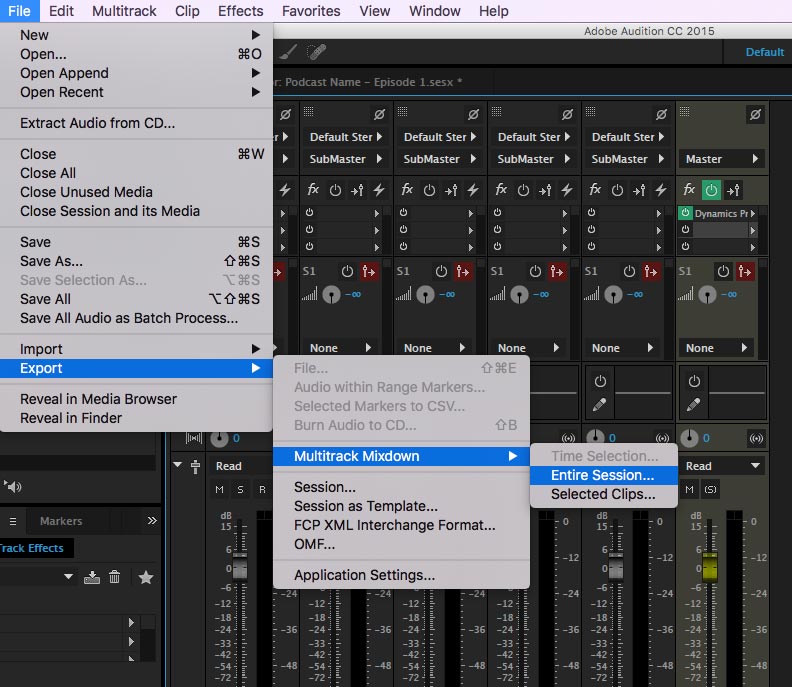Viewport: 792px width, 687px height.
Task: Click the Master track S1 send knob
Action: 709,295
